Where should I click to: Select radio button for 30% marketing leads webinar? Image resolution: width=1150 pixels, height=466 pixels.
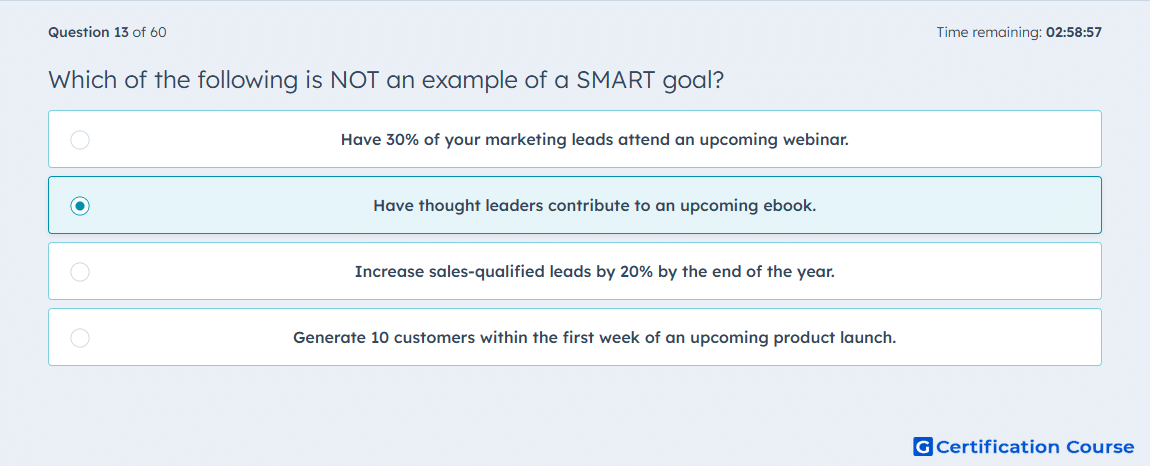click(80, 139)
